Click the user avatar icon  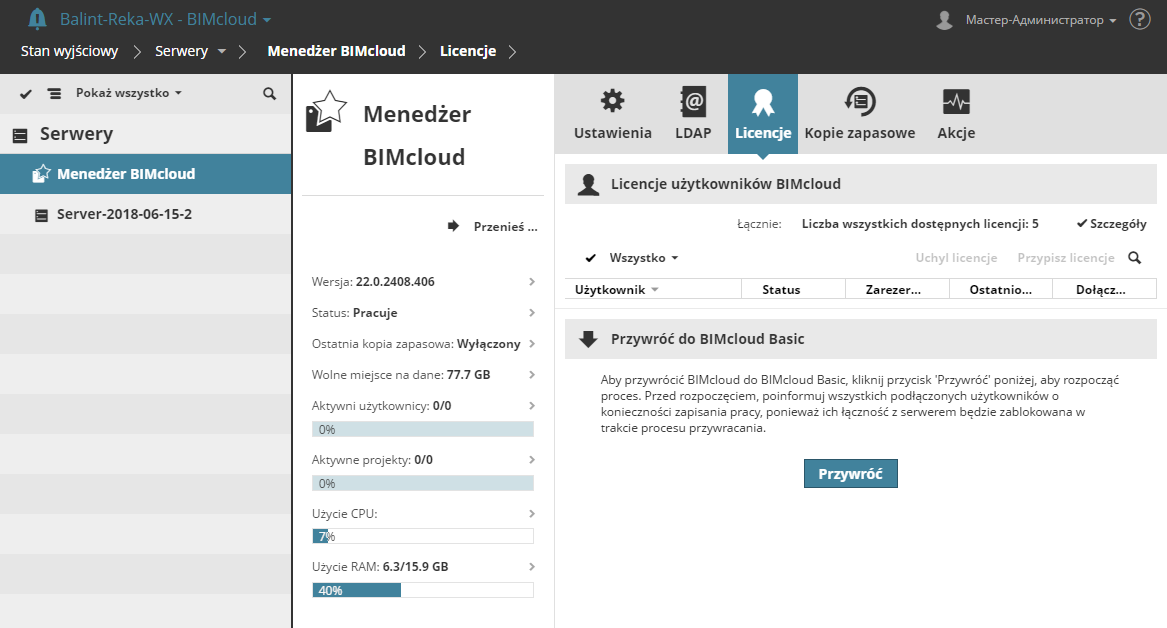(x=944, y=20)
